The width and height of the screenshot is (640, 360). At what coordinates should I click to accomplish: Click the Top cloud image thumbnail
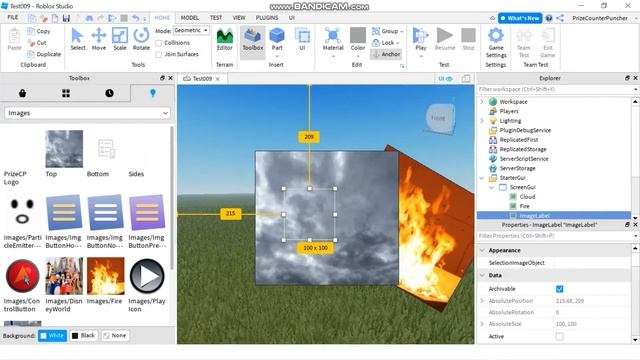(x=64, y=149)
